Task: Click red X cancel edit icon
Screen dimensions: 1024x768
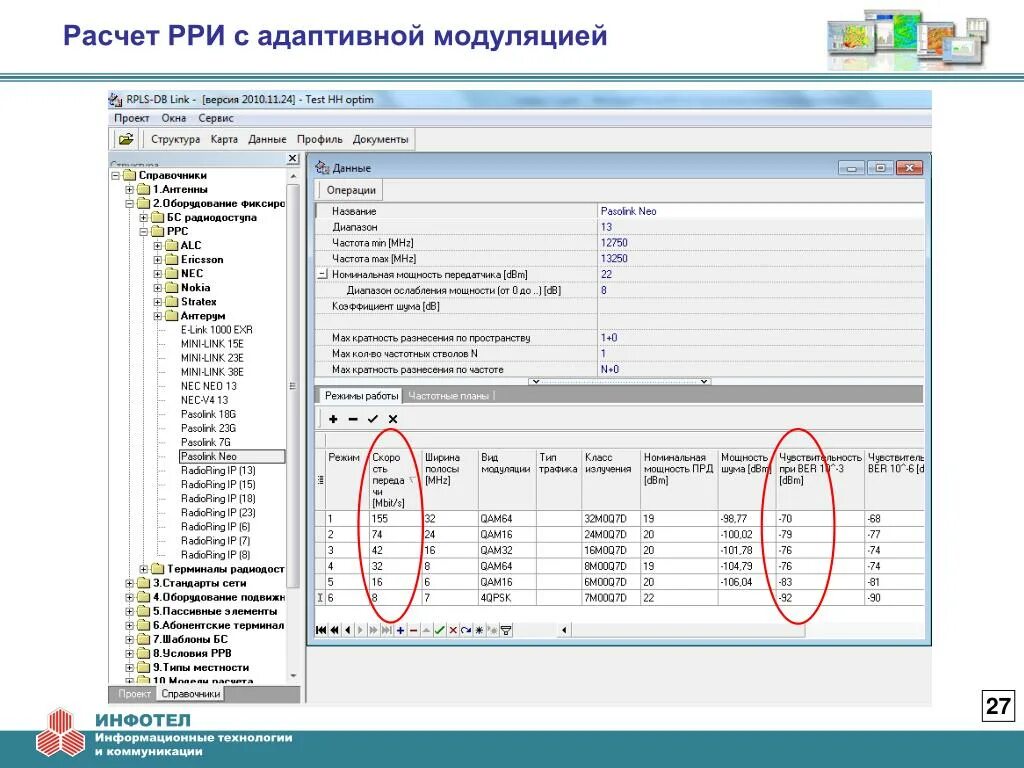Action: pos(453,630)
